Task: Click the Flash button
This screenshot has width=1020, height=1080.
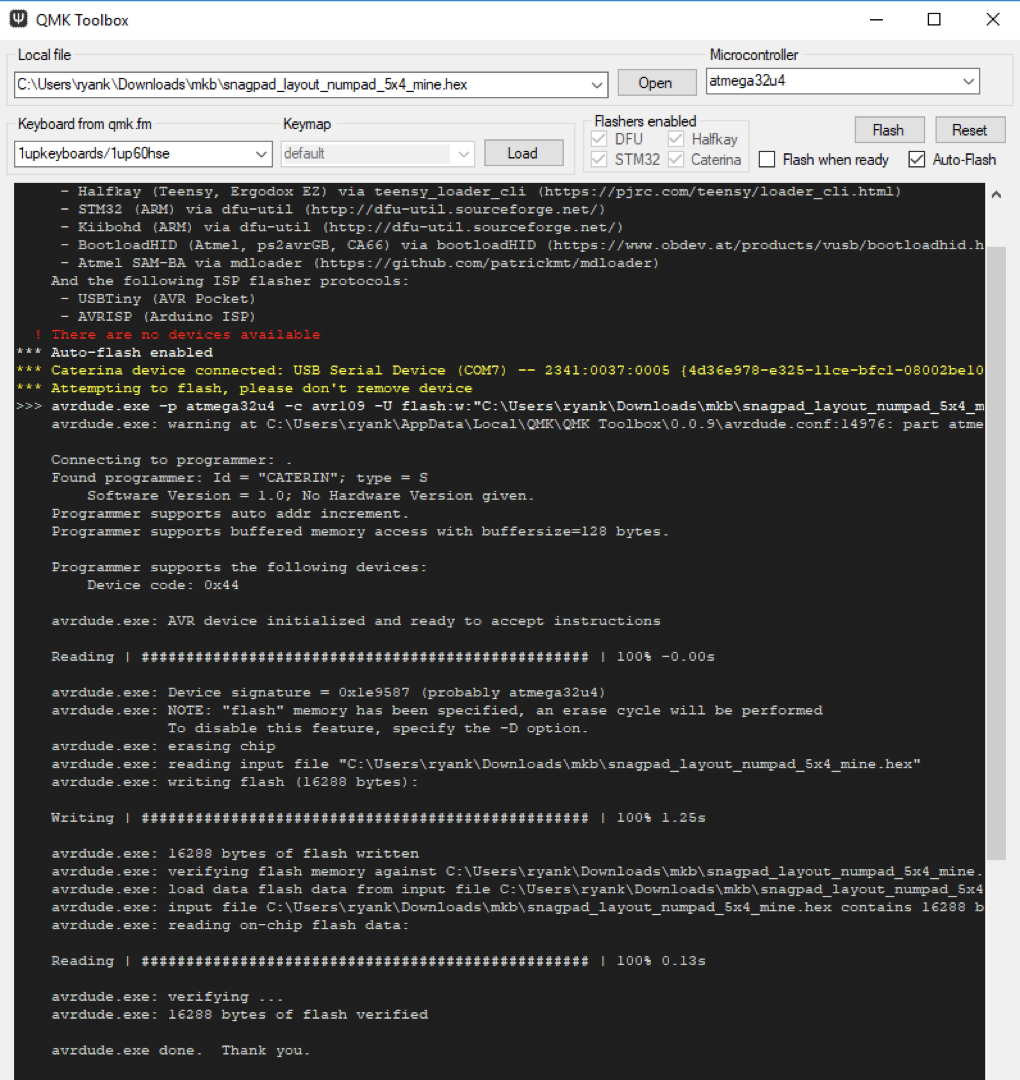Action: click(x=888, y=130)
